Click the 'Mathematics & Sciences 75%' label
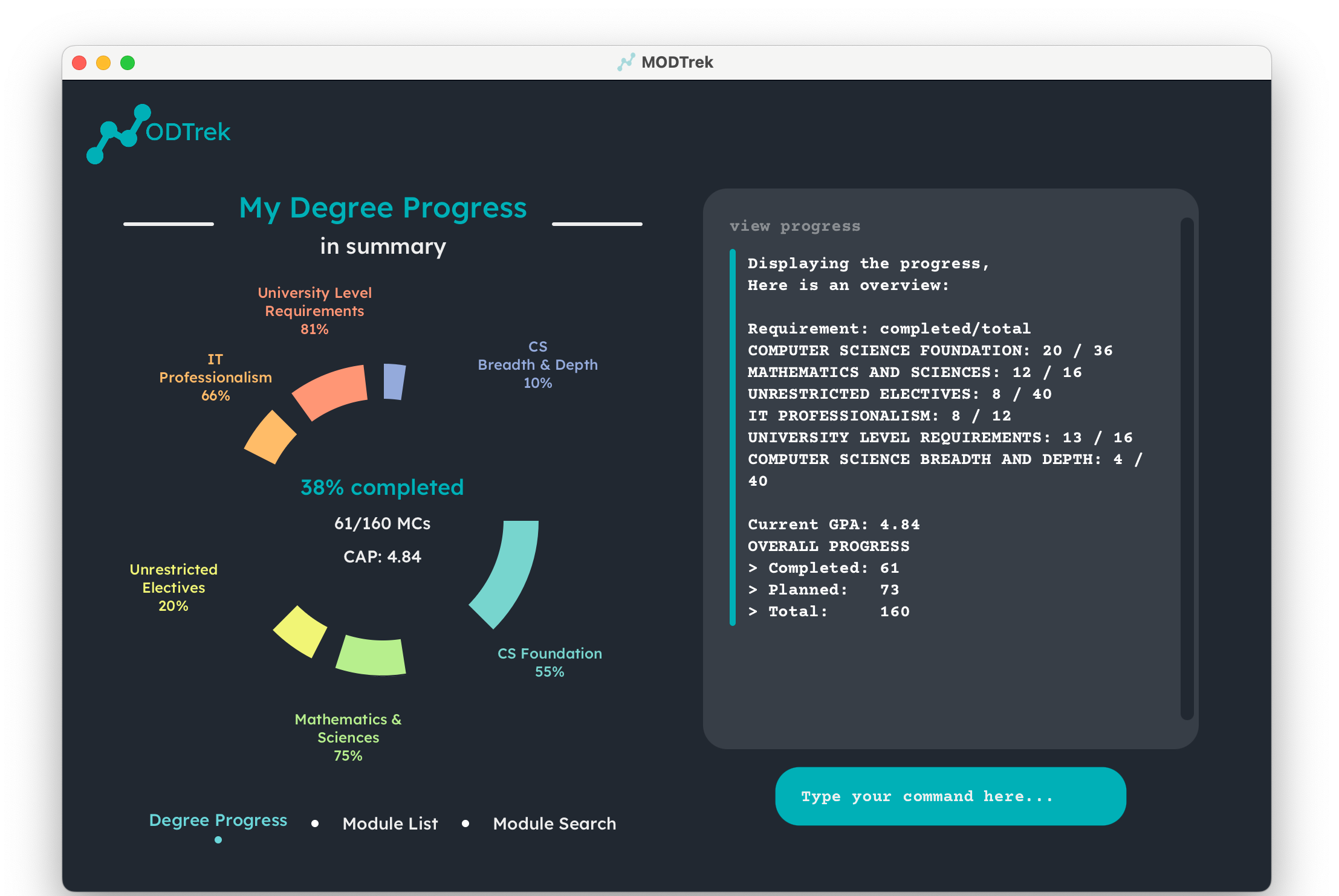1339x896 pixels. coord(348,737)
